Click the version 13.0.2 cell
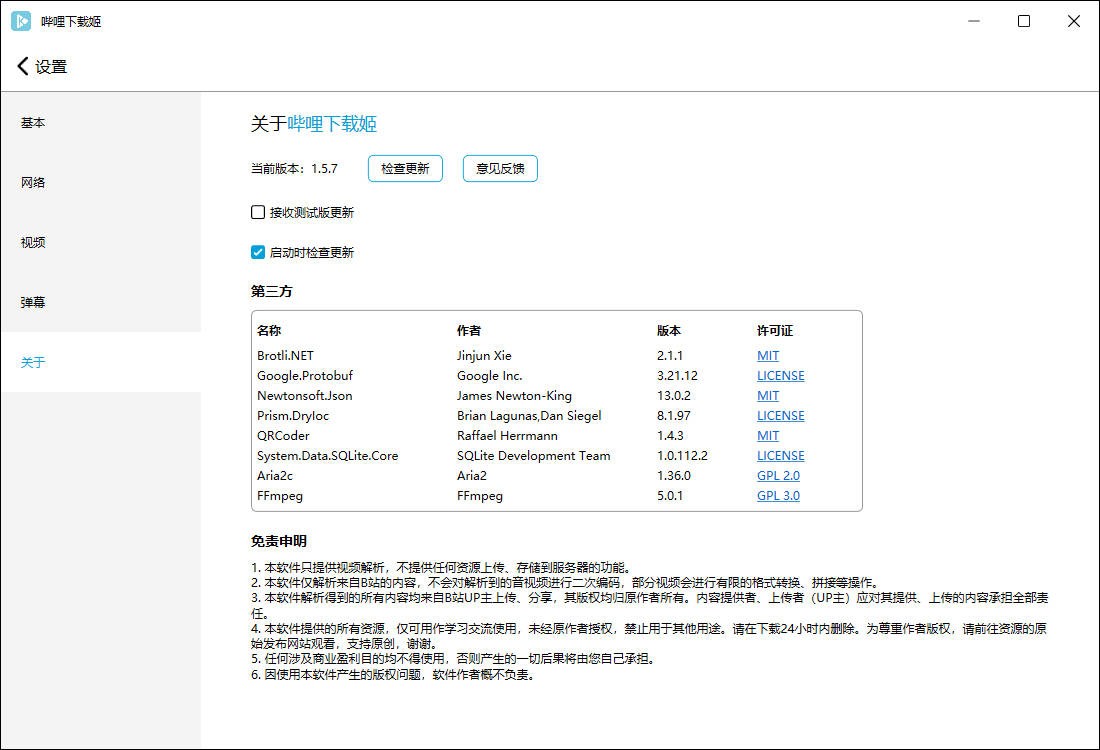The height and width of the screenshot is (750, 1100). click(x=673, y=396)
